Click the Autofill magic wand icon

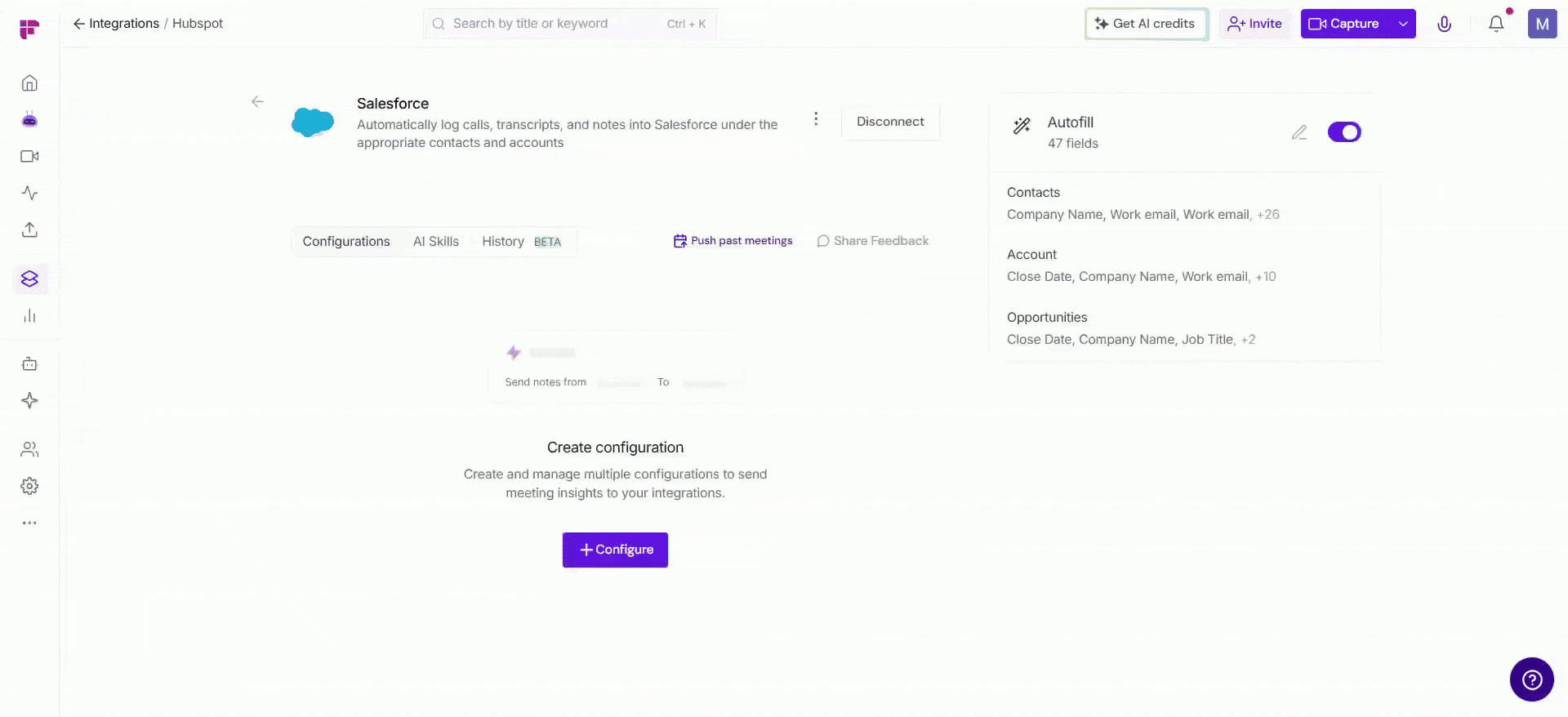1022,126
